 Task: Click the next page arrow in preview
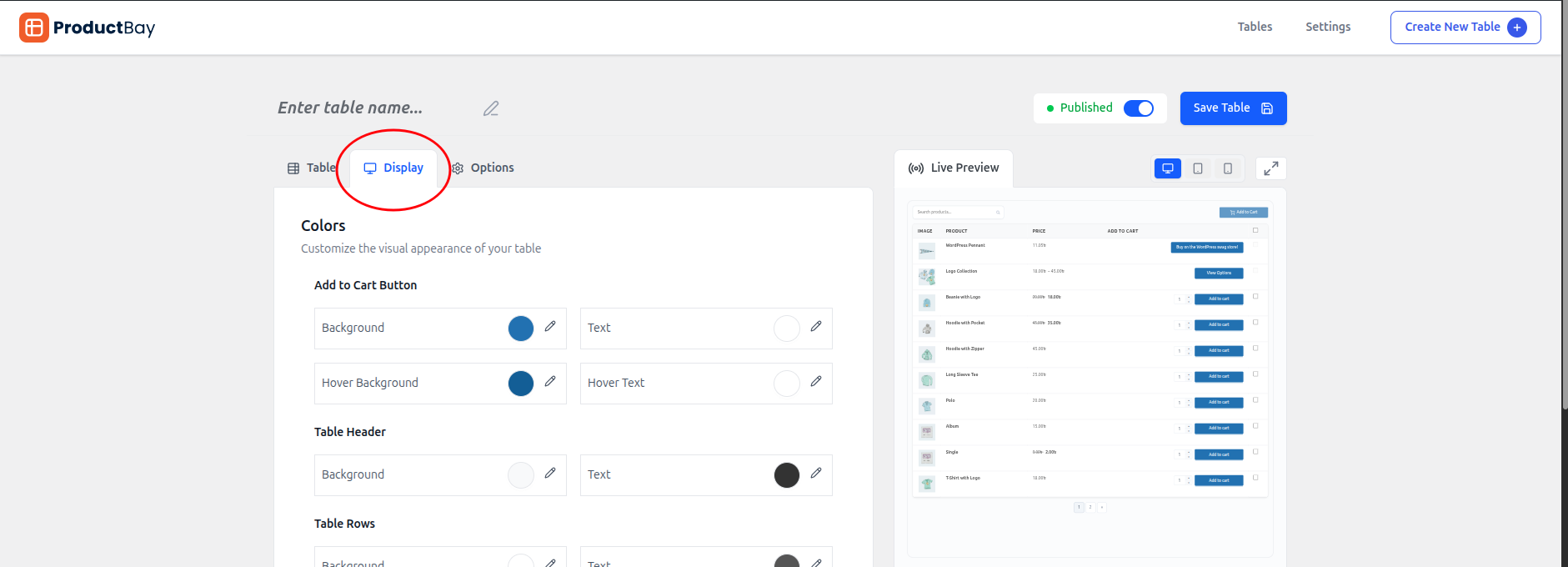pos(1102,507)
